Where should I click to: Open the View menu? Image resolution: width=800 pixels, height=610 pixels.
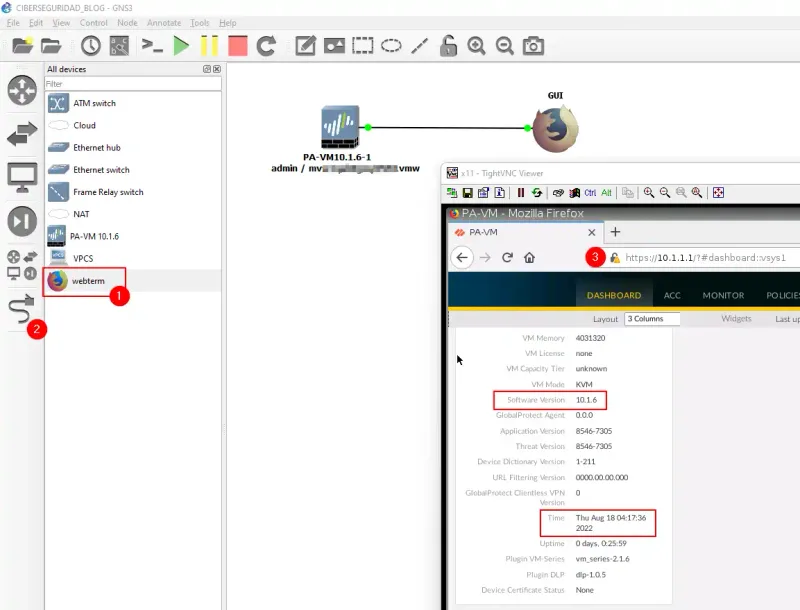[x=61, y=23]
